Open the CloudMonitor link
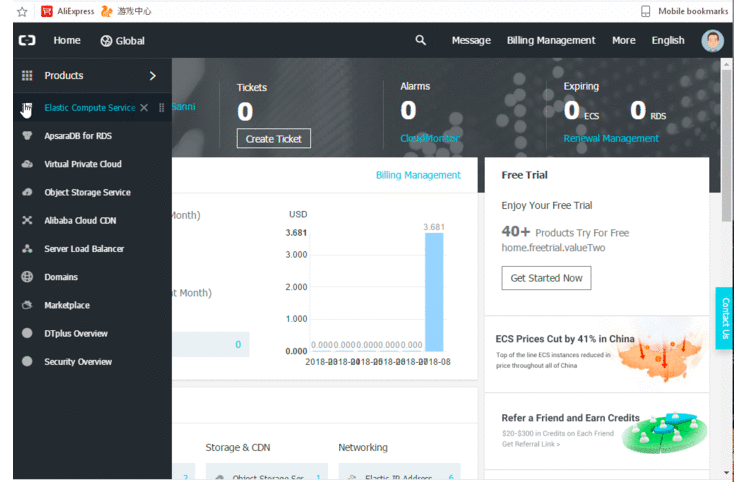 [430, 138]
